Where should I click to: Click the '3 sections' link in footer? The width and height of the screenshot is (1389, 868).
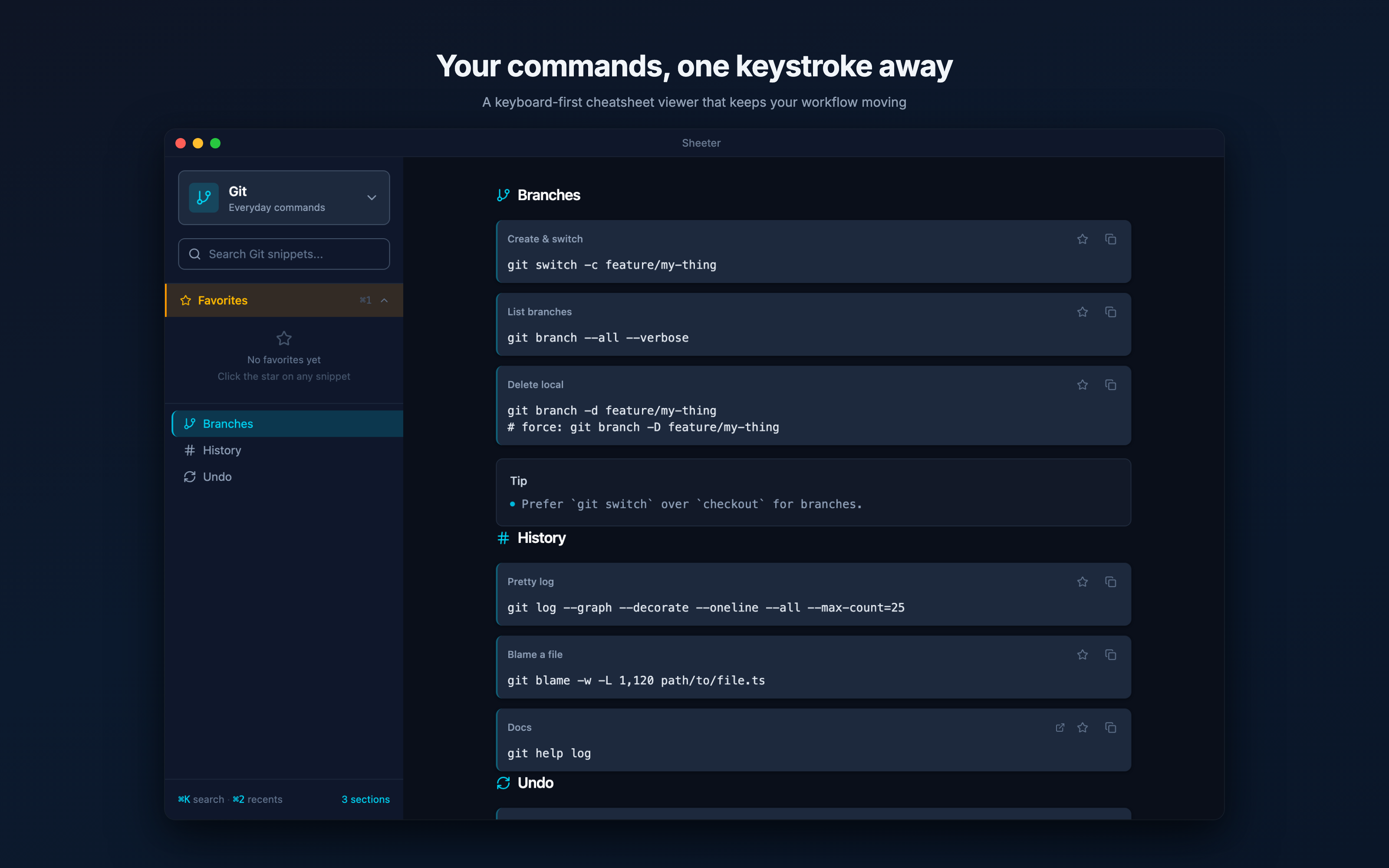[365, 799]
